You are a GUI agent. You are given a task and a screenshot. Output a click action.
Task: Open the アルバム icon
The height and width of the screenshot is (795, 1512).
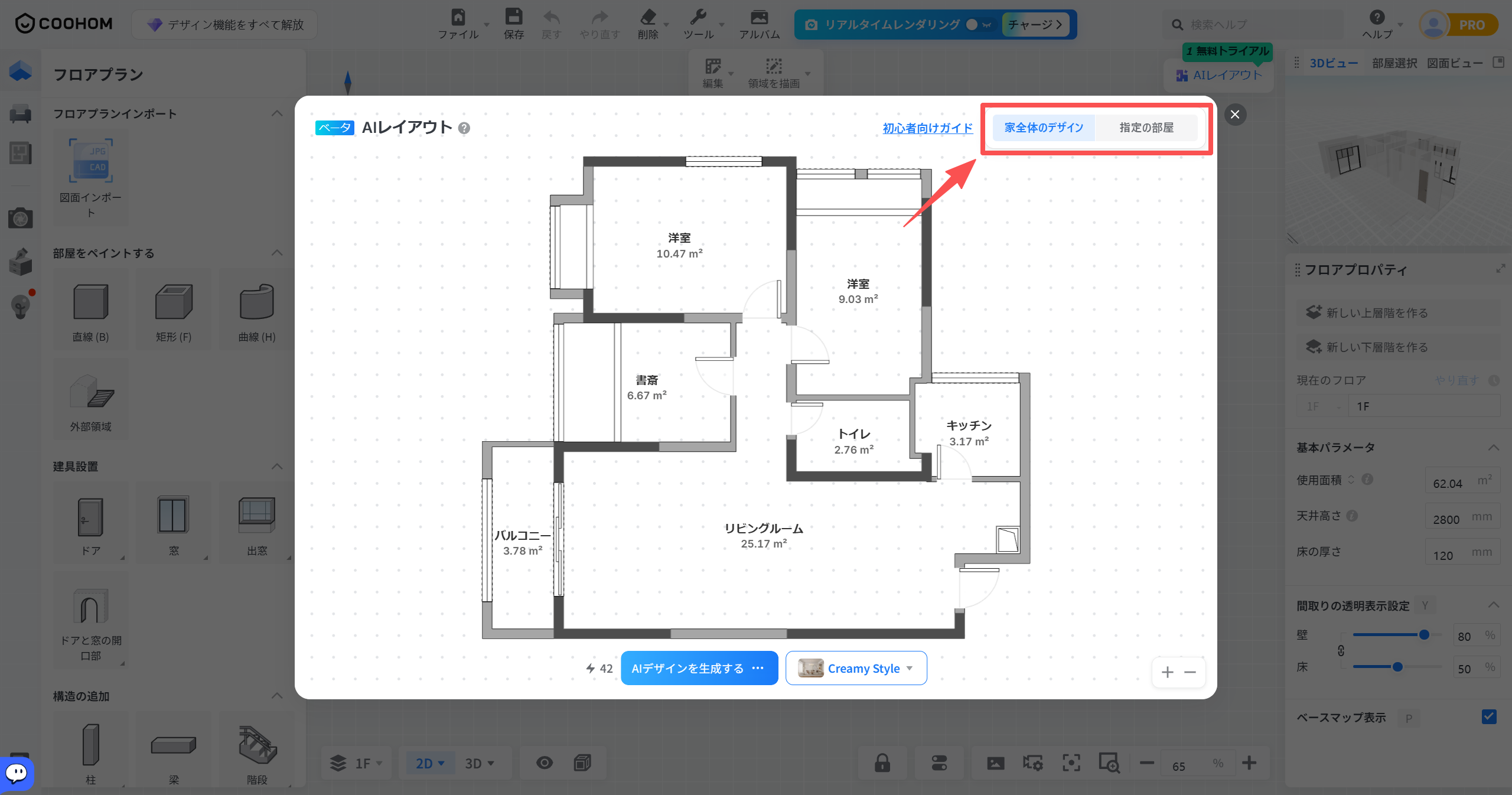click(x=759, y=17)
